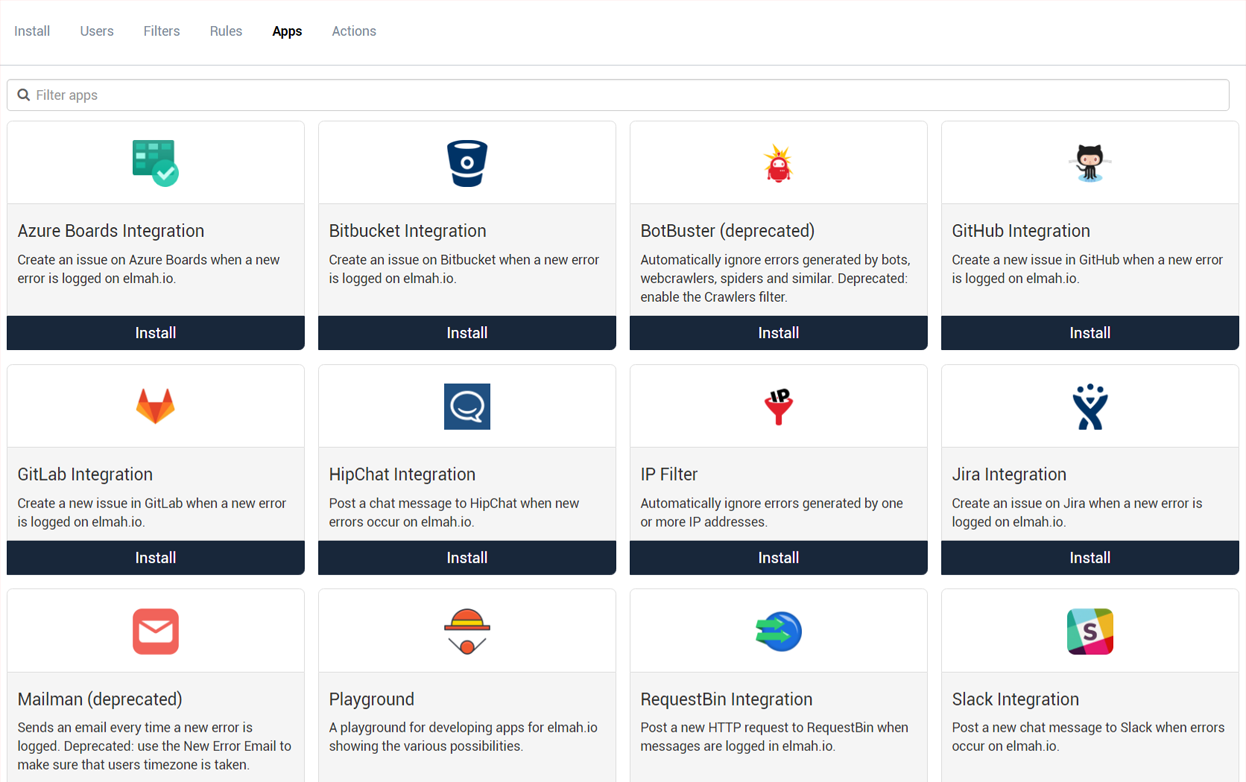Click the RequestBin arrows icon
This screenshot has height=782, width=1246.
(778, 631)
